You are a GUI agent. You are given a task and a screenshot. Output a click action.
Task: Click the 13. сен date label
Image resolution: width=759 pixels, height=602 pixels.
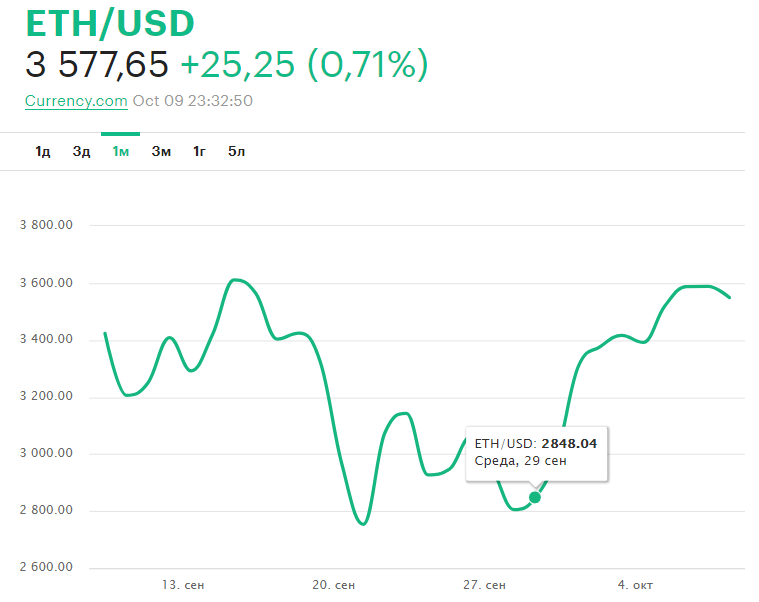(183, 584)
